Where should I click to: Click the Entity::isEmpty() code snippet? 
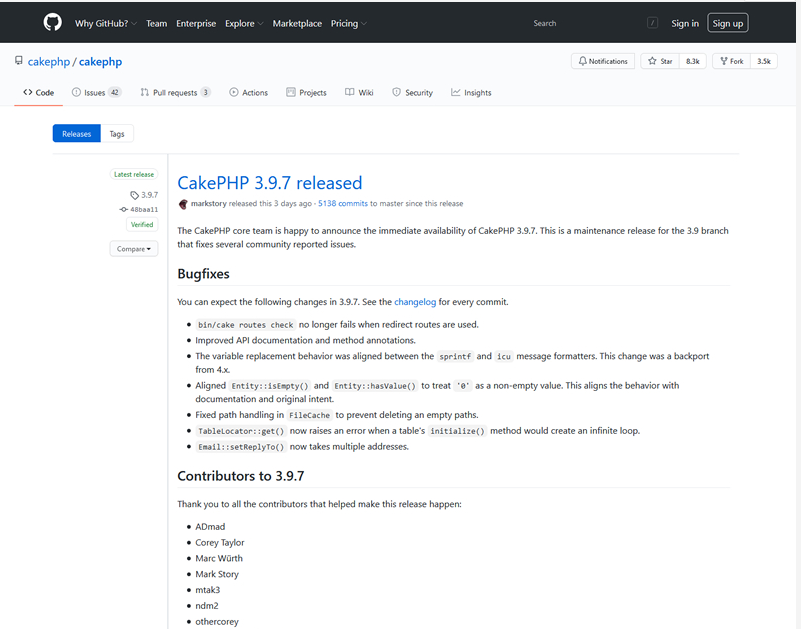pos(270,386)
